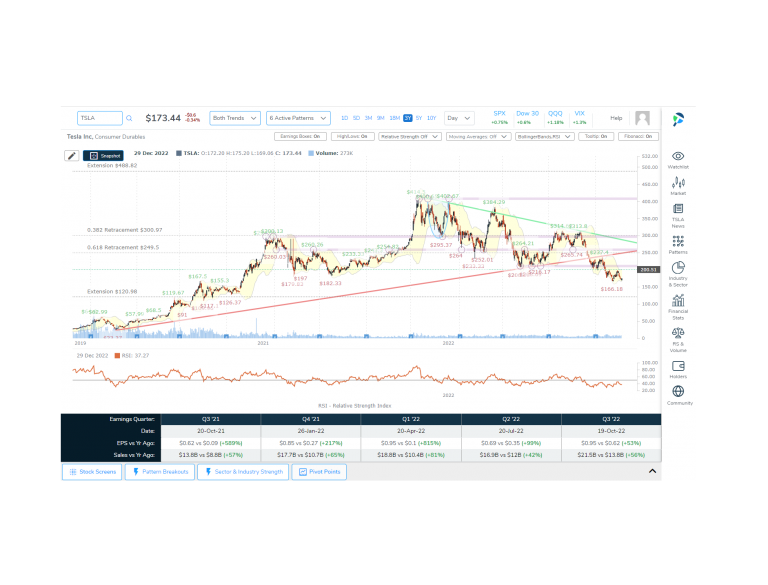The width and height of the screenshot is (768, 585).
Task: Select the 3M time range
Action: (x=368, y=118)
